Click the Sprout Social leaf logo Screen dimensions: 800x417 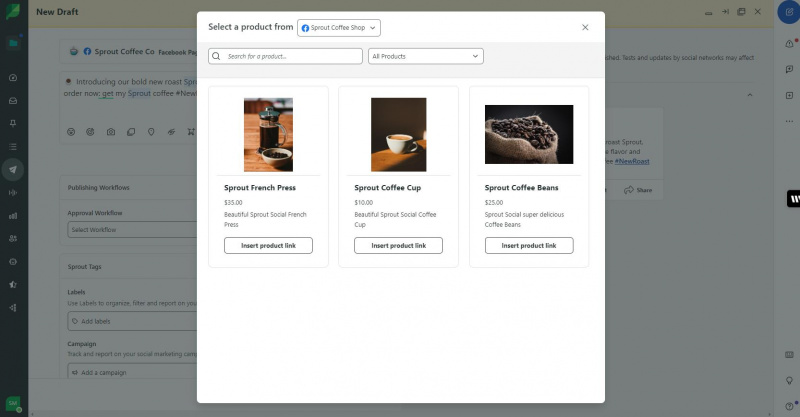[x=13, y=11]
